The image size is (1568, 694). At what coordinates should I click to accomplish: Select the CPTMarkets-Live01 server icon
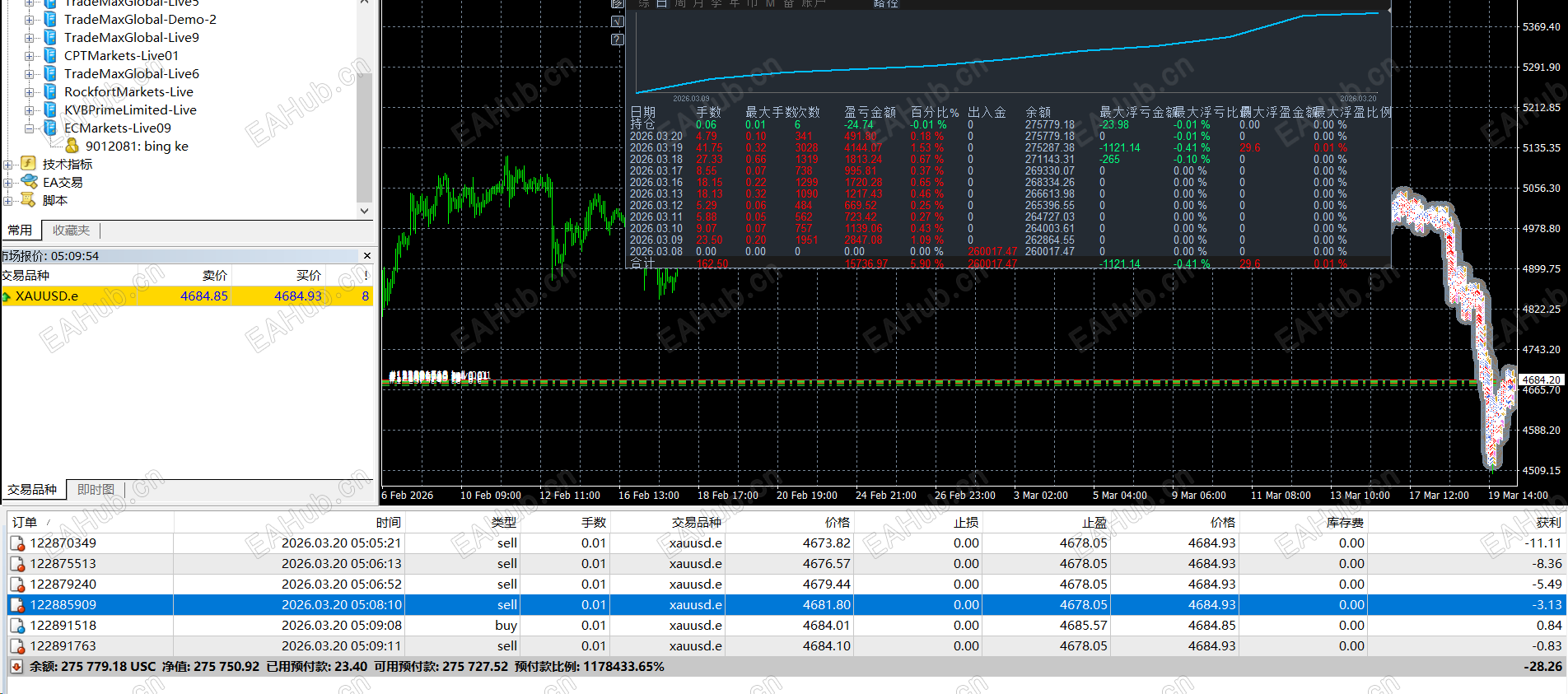click(x=50, y=55)
